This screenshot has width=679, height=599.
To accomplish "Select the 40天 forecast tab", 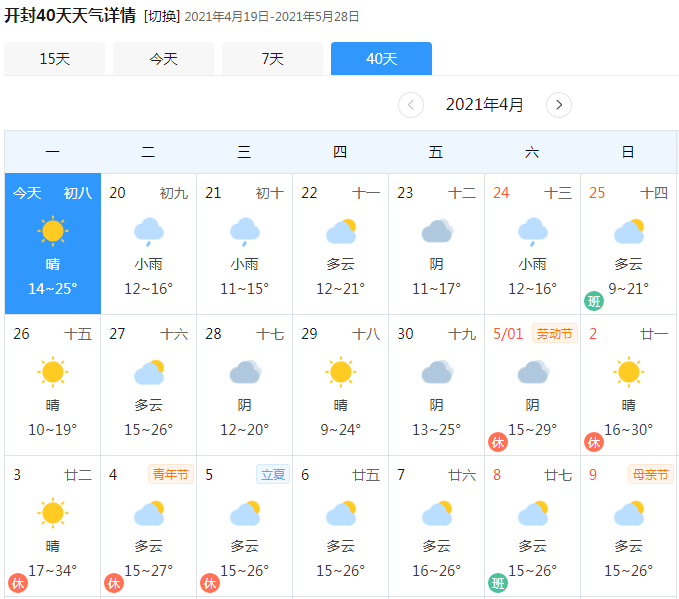I will (382, 58).
